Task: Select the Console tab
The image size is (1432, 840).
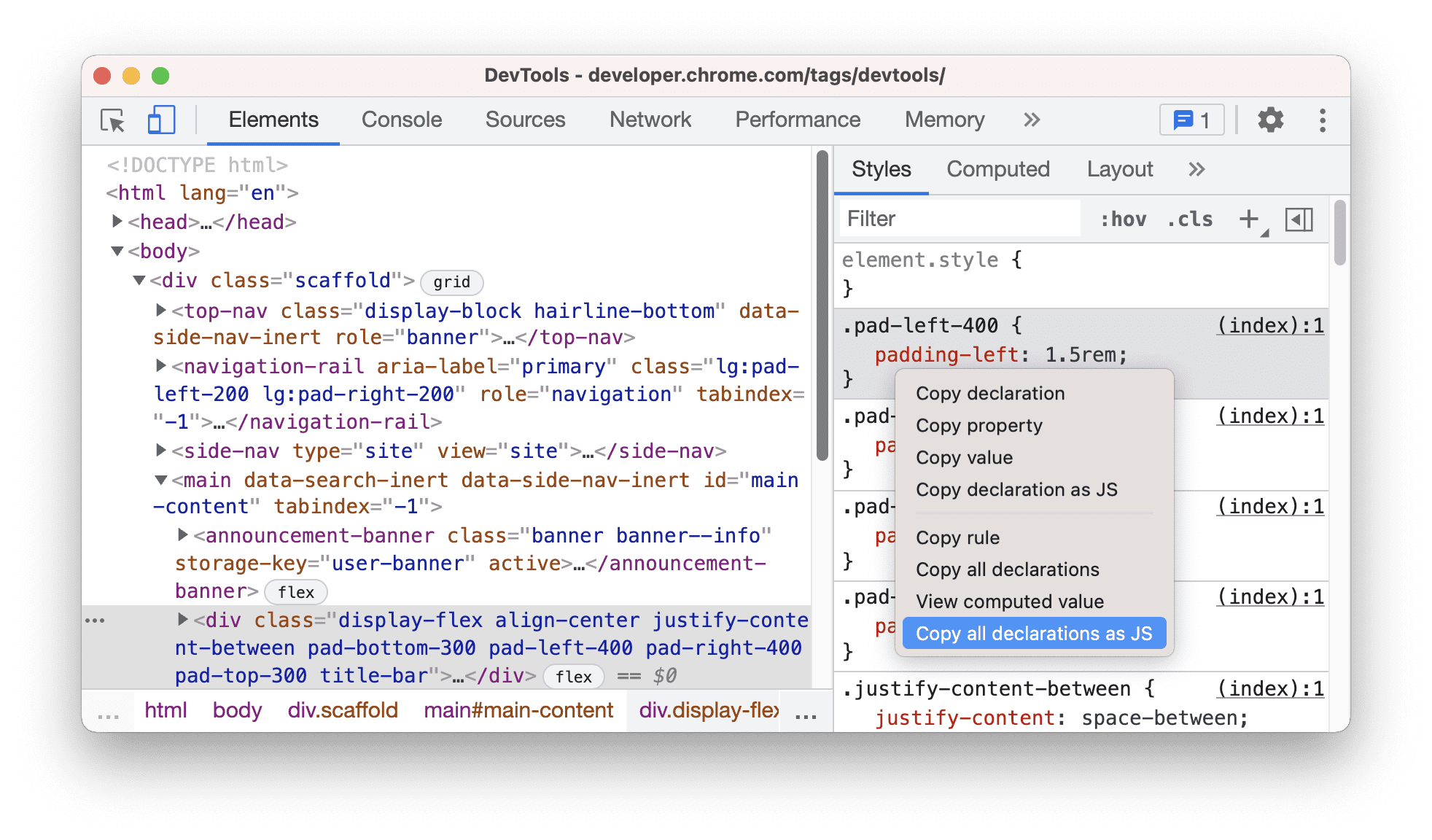Action: coord(401,119)
